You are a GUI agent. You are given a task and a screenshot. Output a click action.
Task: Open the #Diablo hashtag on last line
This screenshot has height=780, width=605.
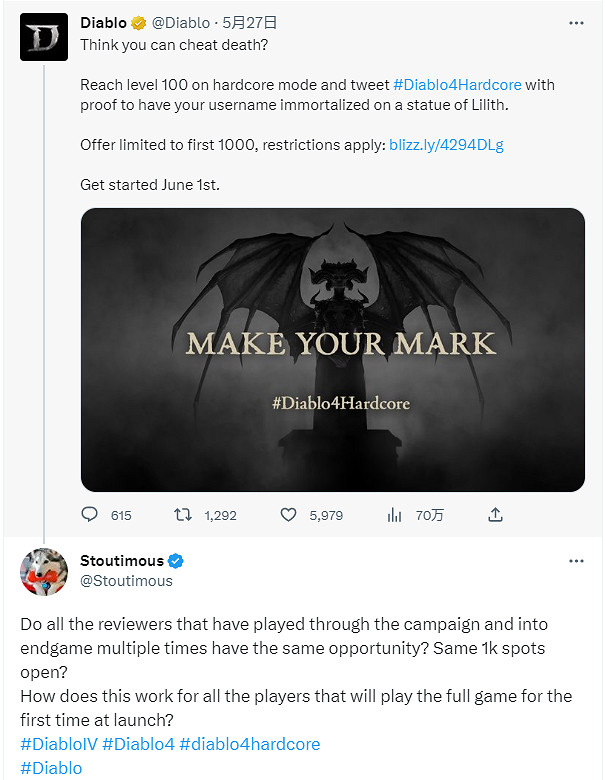pyautogui.click(x=50, y=768)
